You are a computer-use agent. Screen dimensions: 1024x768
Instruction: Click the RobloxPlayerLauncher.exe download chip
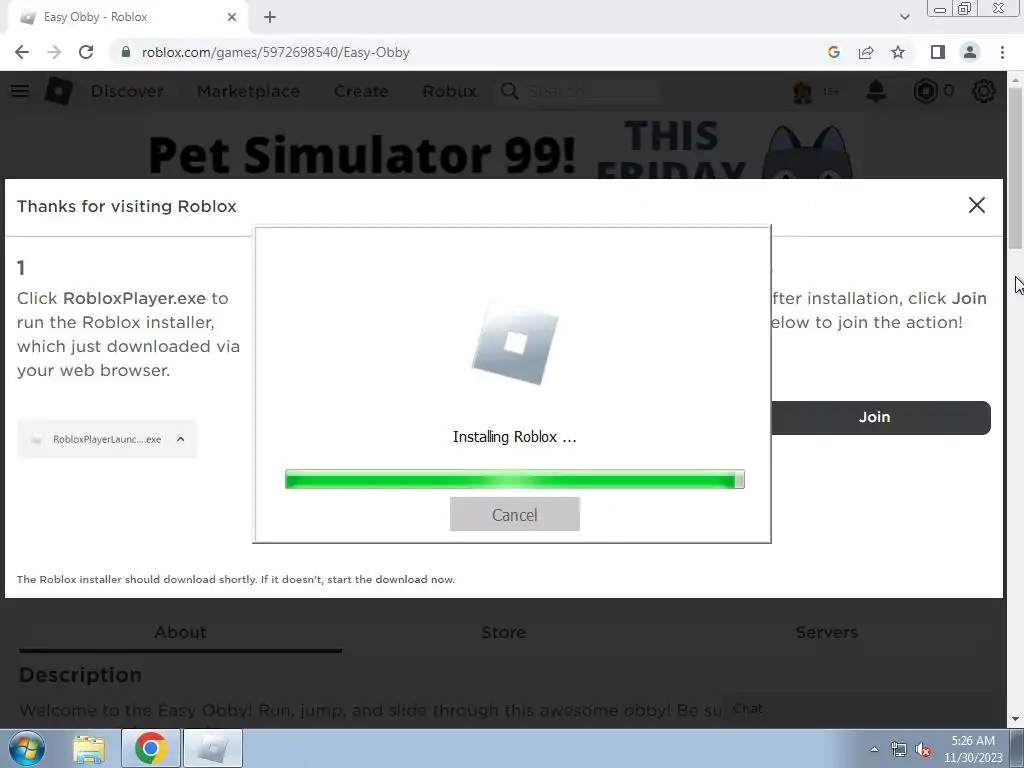pos(107,439)
